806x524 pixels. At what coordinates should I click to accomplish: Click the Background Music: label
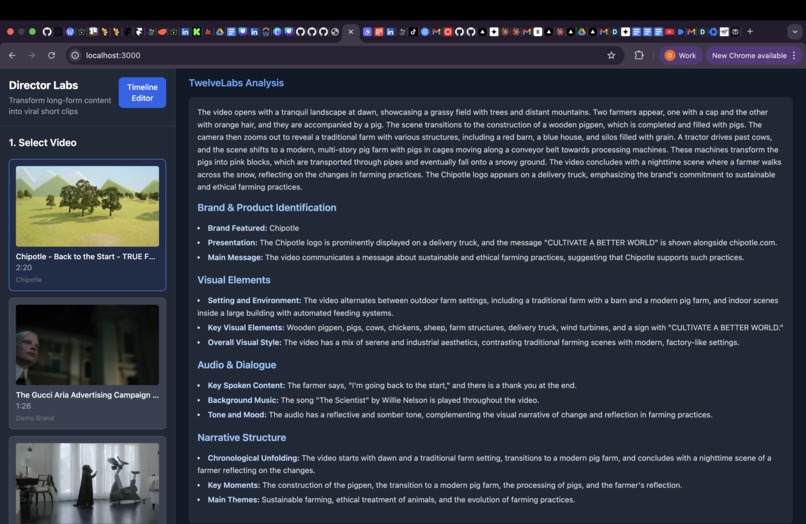(243, 401)
